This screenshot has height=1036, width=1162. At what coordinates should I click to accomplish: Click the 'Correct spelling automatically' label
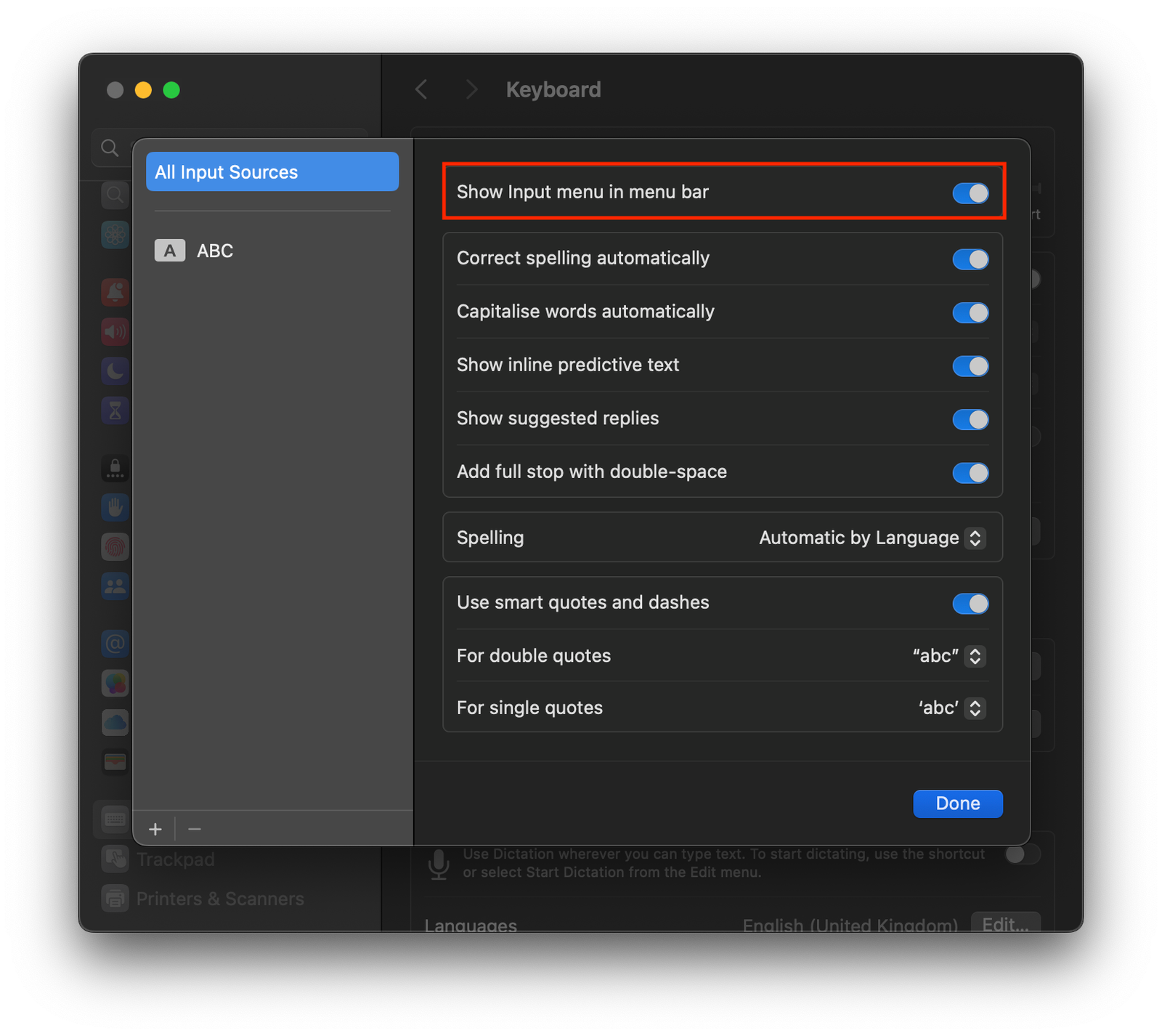point(583,259)
